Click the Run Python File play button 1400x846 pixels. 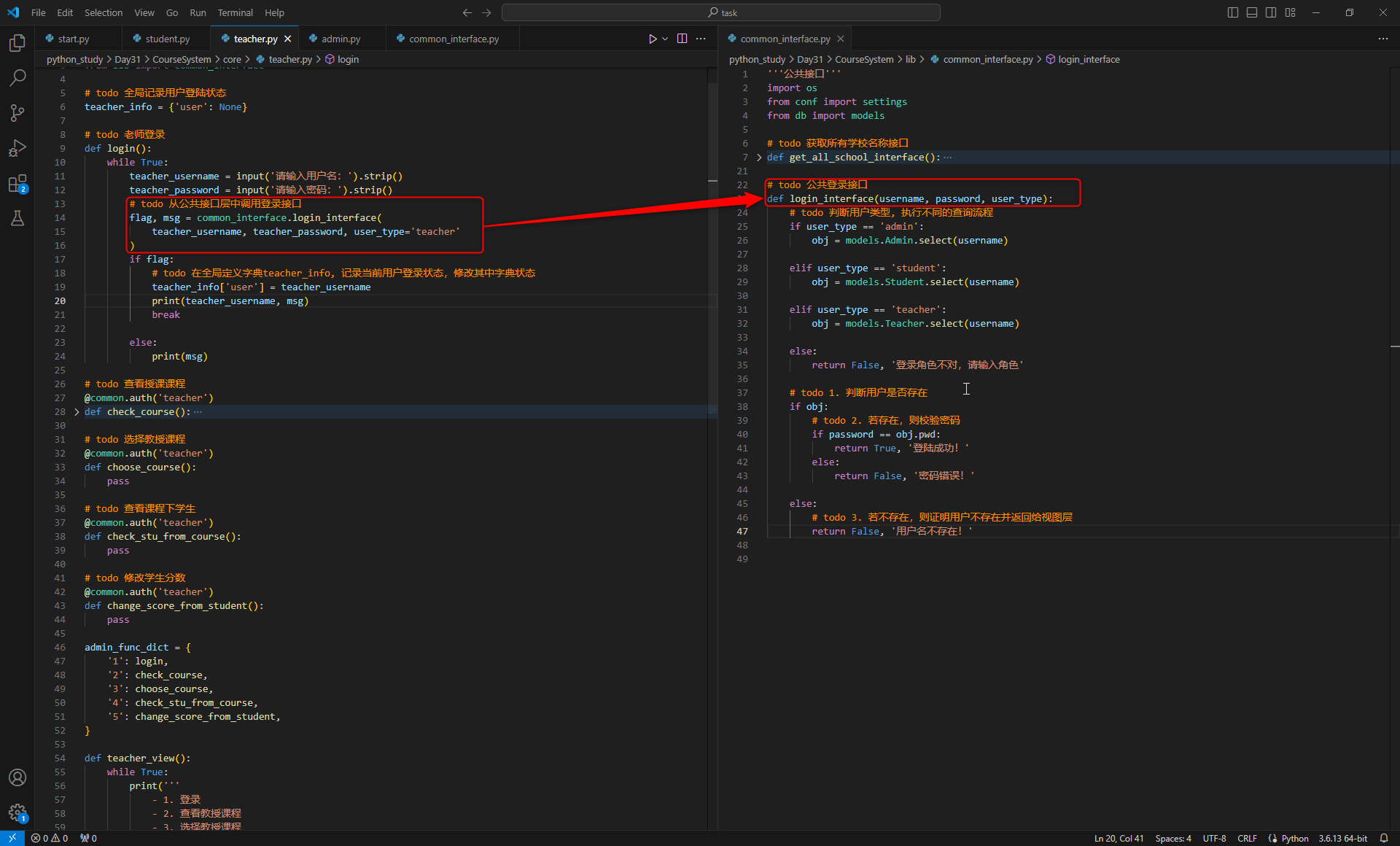pyautogui.click(x=653, y=39)
